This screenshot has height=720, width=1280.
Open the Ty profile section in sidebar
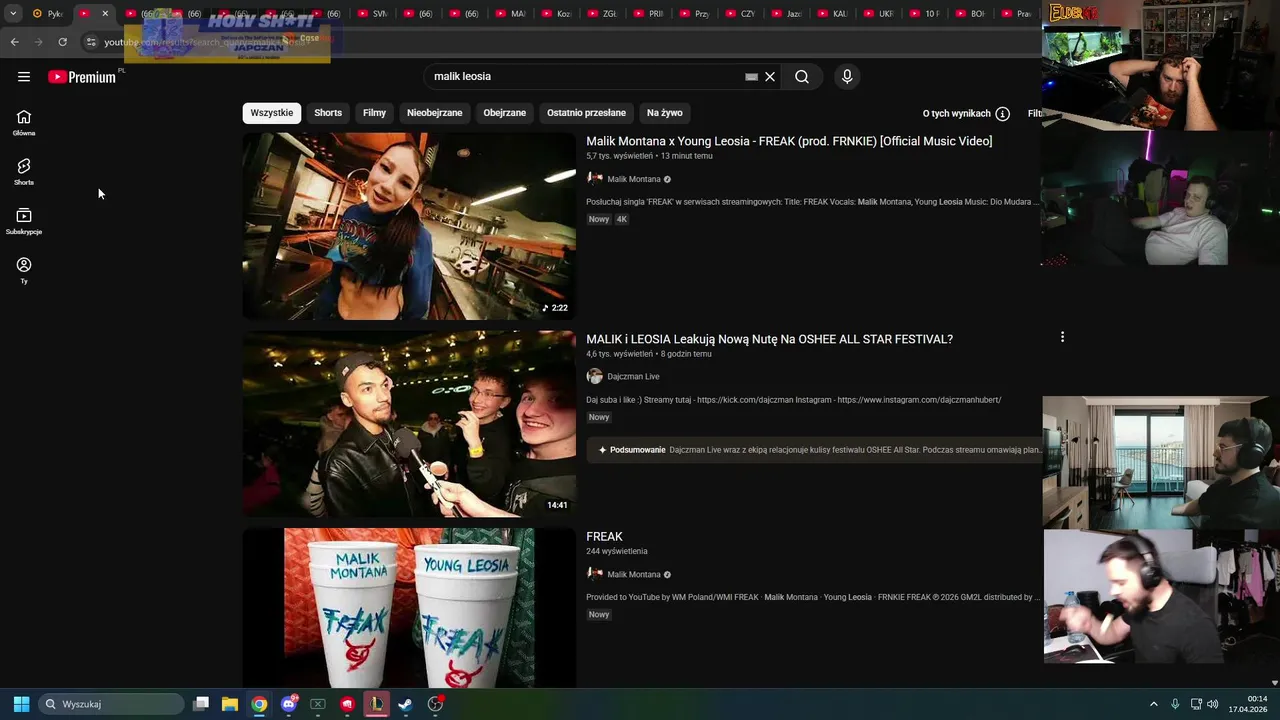click(x=24, y=270)
